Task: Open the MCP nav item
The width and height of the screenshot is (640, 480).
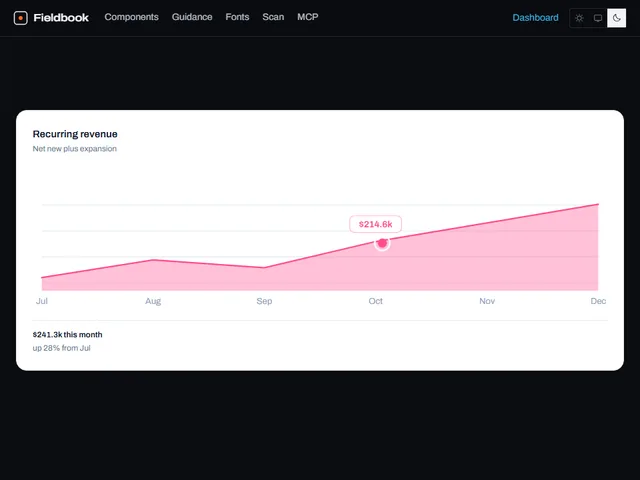Action: tap(308, 17)
